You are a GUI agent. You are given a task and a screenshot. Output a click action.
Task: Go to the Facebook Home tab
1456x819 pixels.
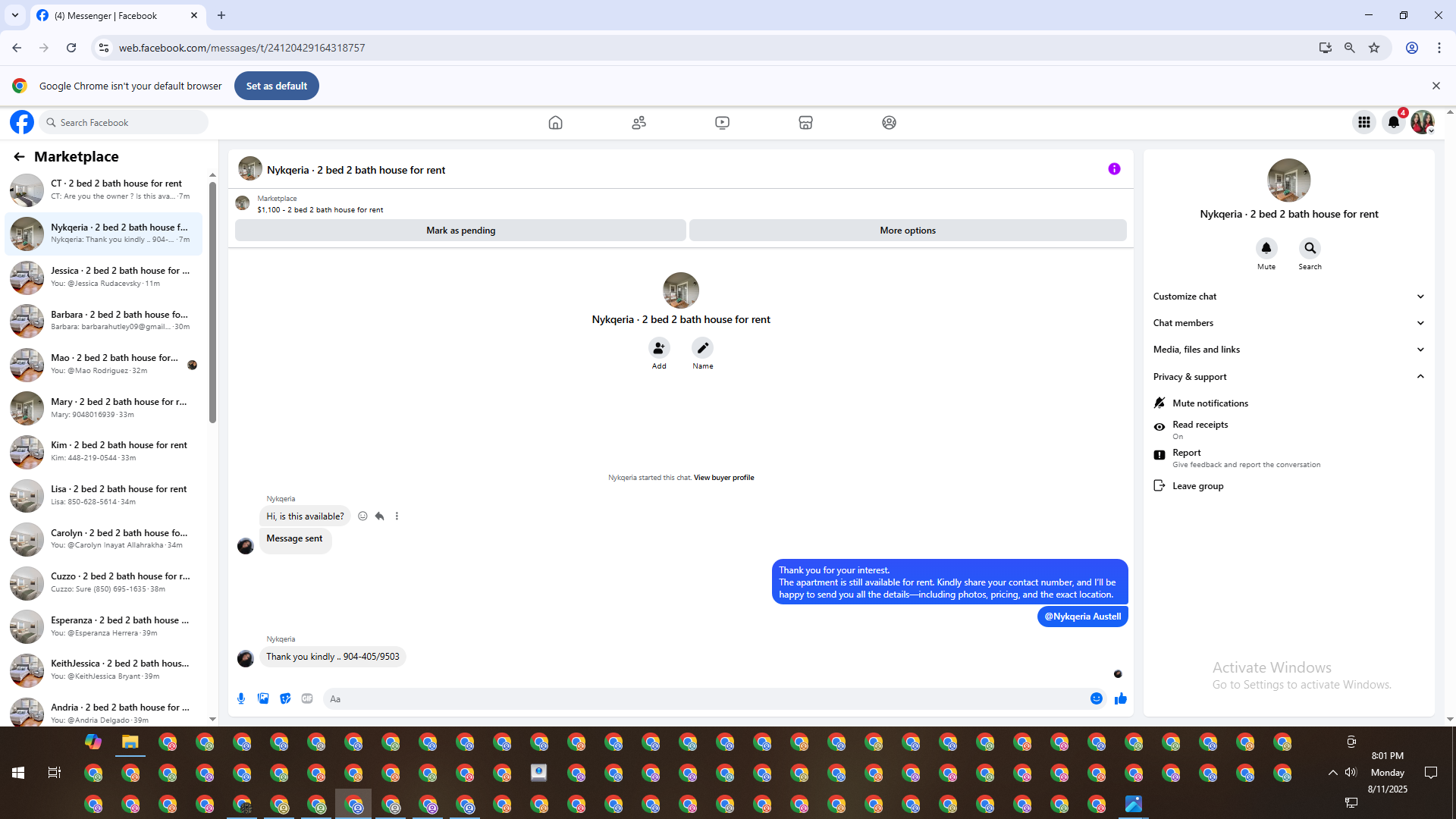point(555,122)
